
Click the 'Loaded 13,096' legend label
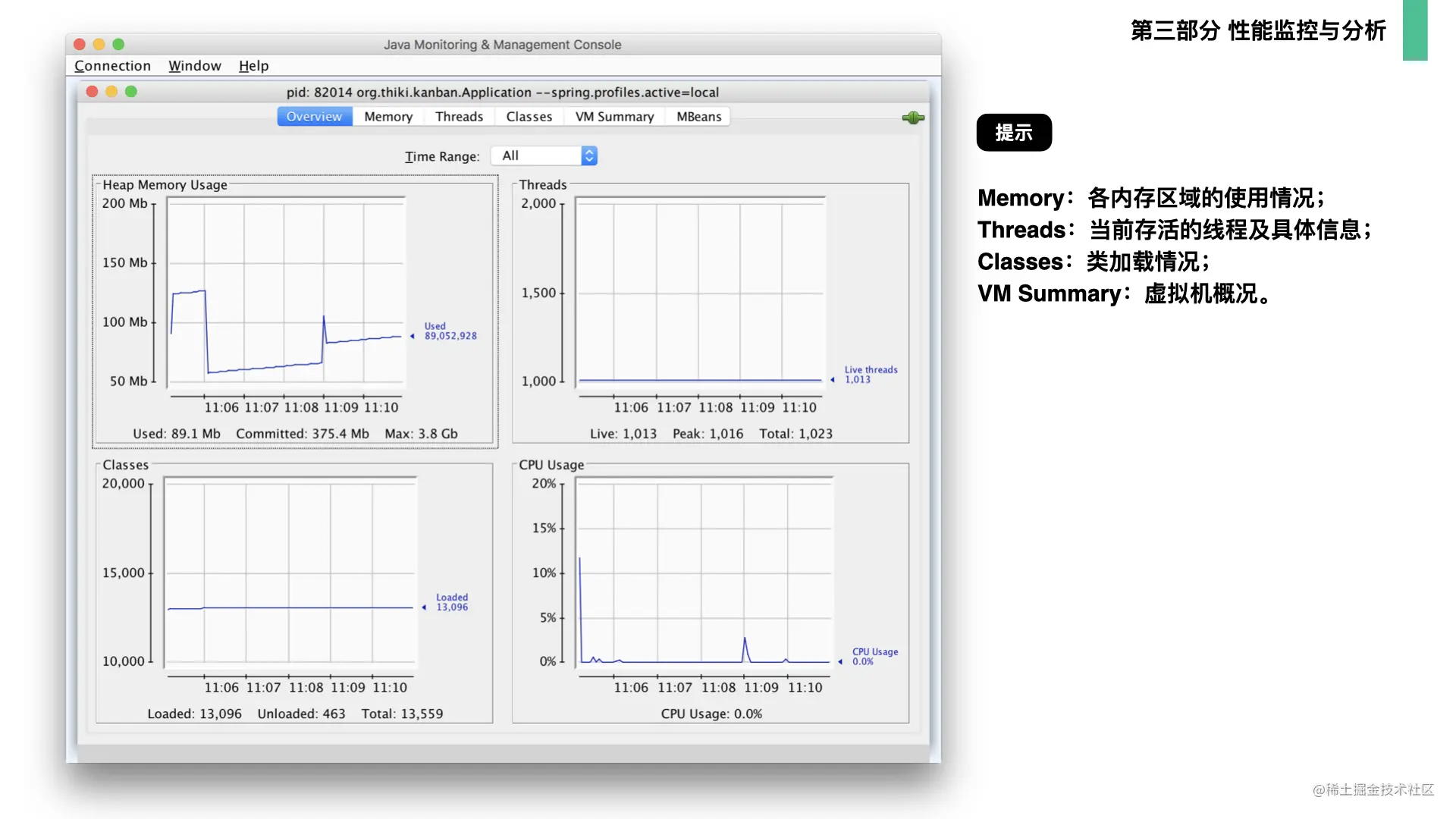[452, 602]
